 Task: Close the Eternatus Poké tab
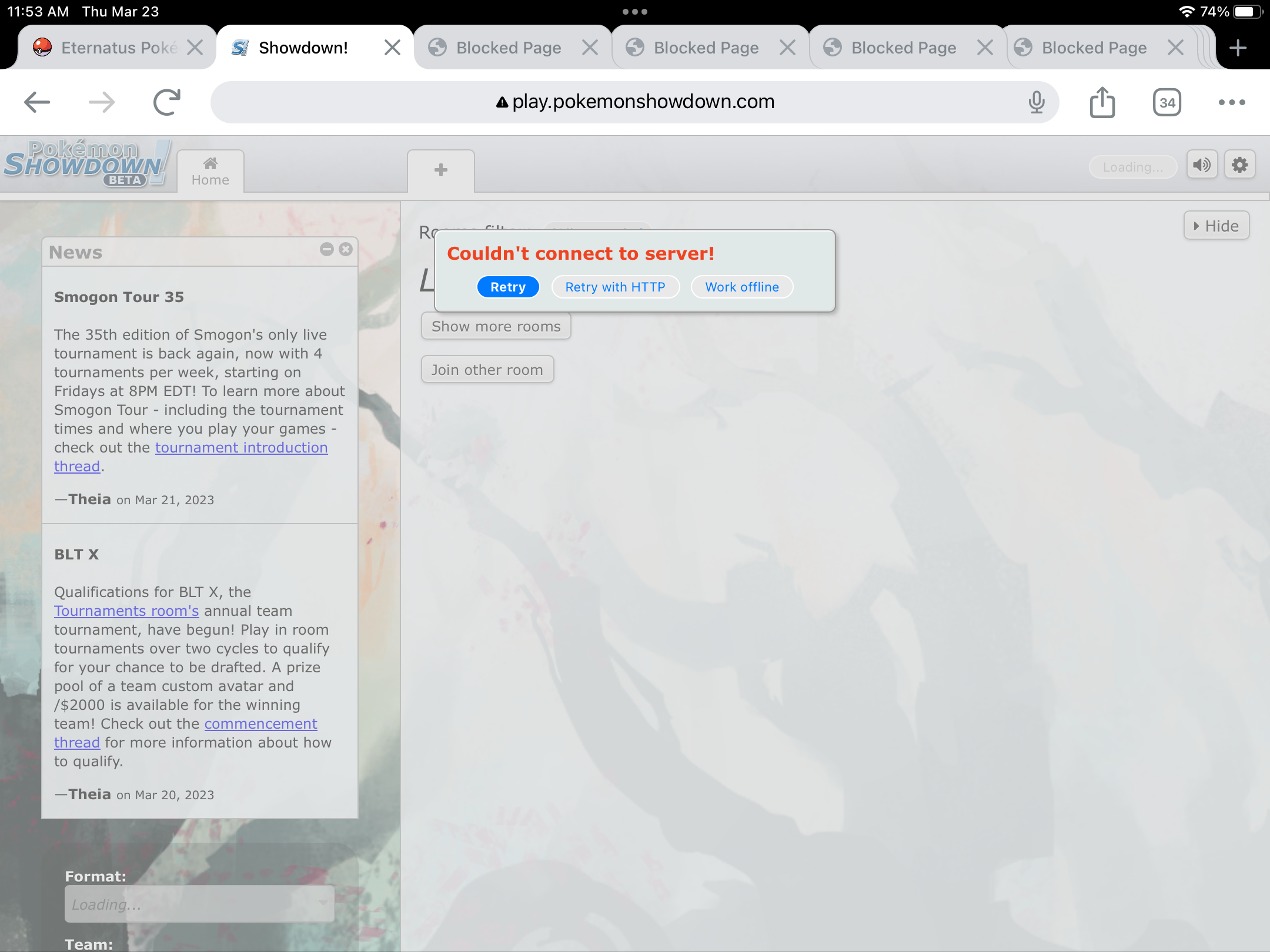(x=195, y=48)
